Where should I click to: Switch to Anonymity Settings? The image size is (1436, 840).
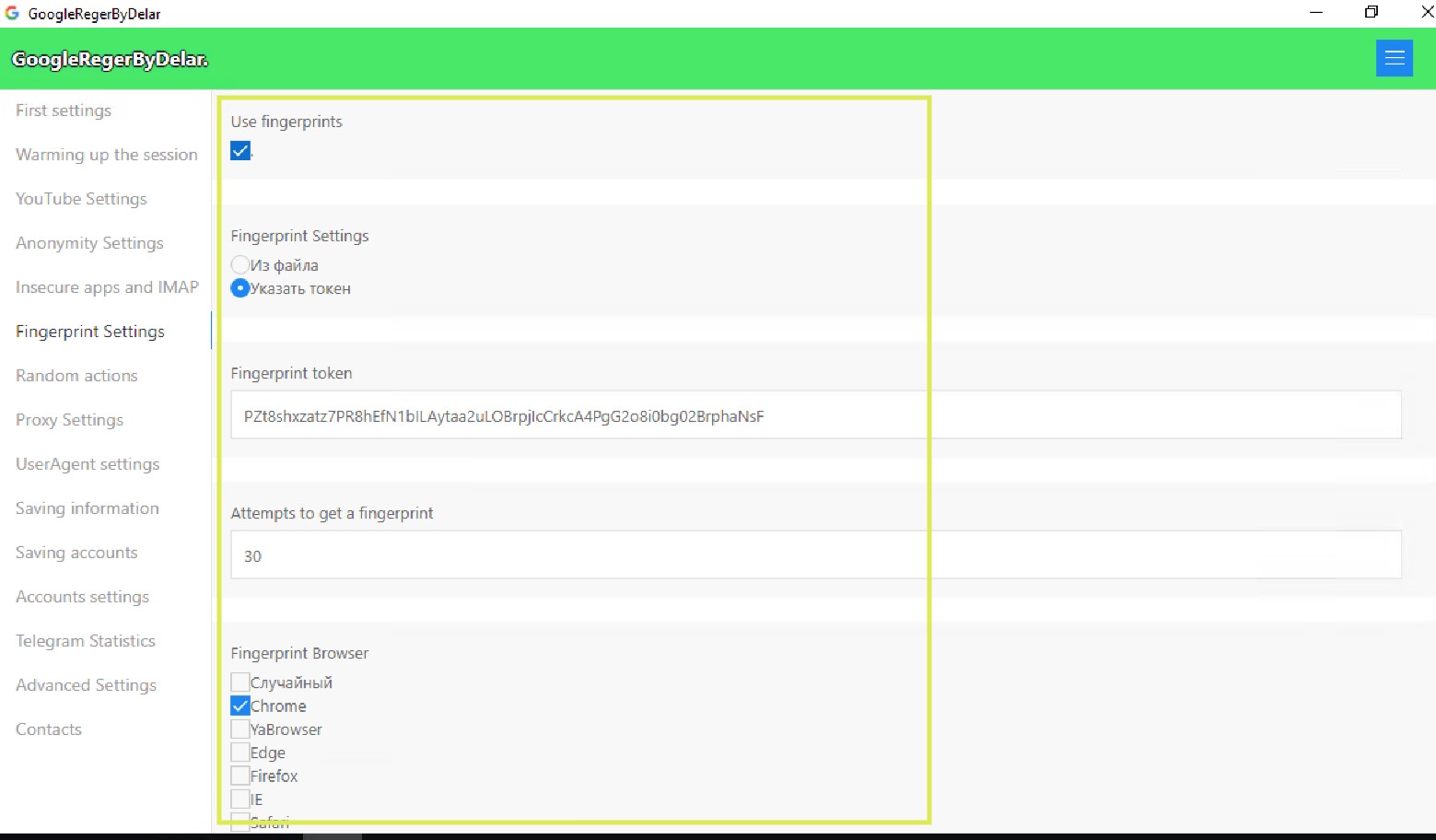click(x=89, y=243)
